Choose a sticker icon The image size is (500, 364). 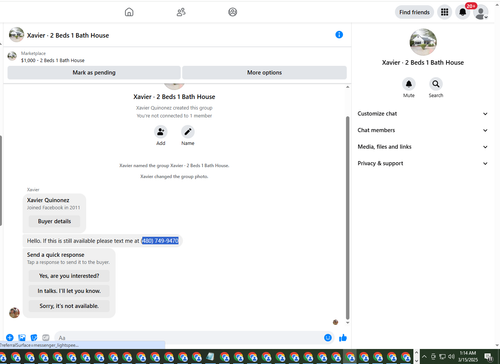click(x=34, y=338)
